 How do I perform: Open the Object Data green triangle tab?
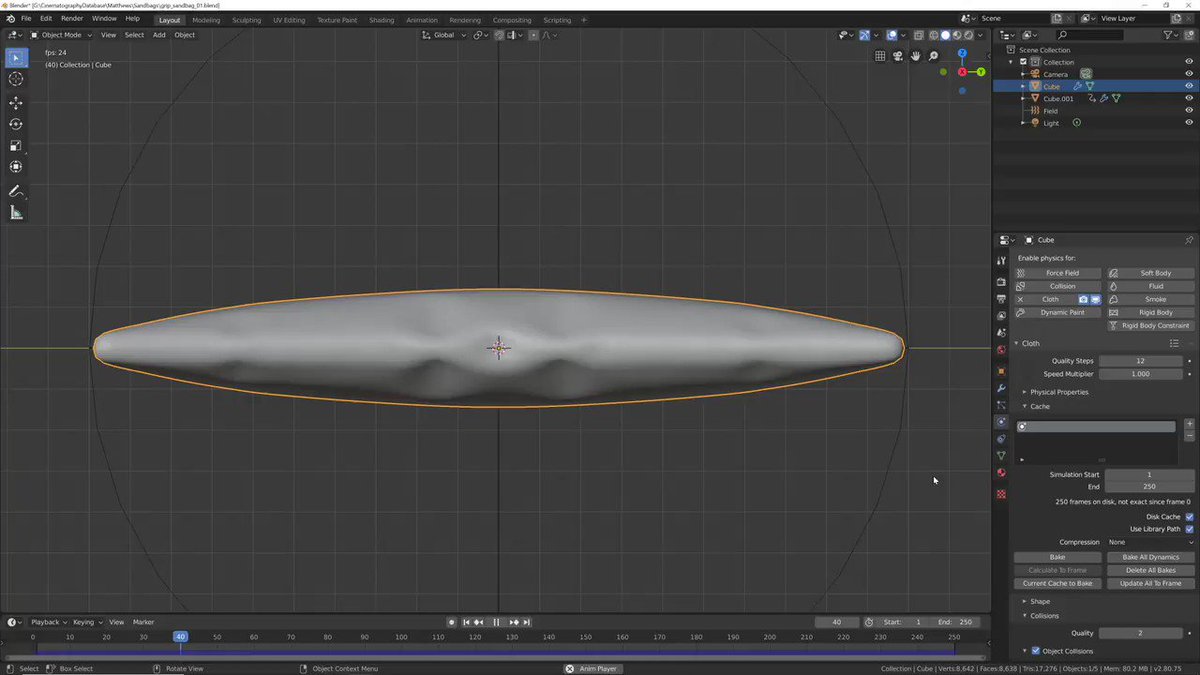point(1001,455)
